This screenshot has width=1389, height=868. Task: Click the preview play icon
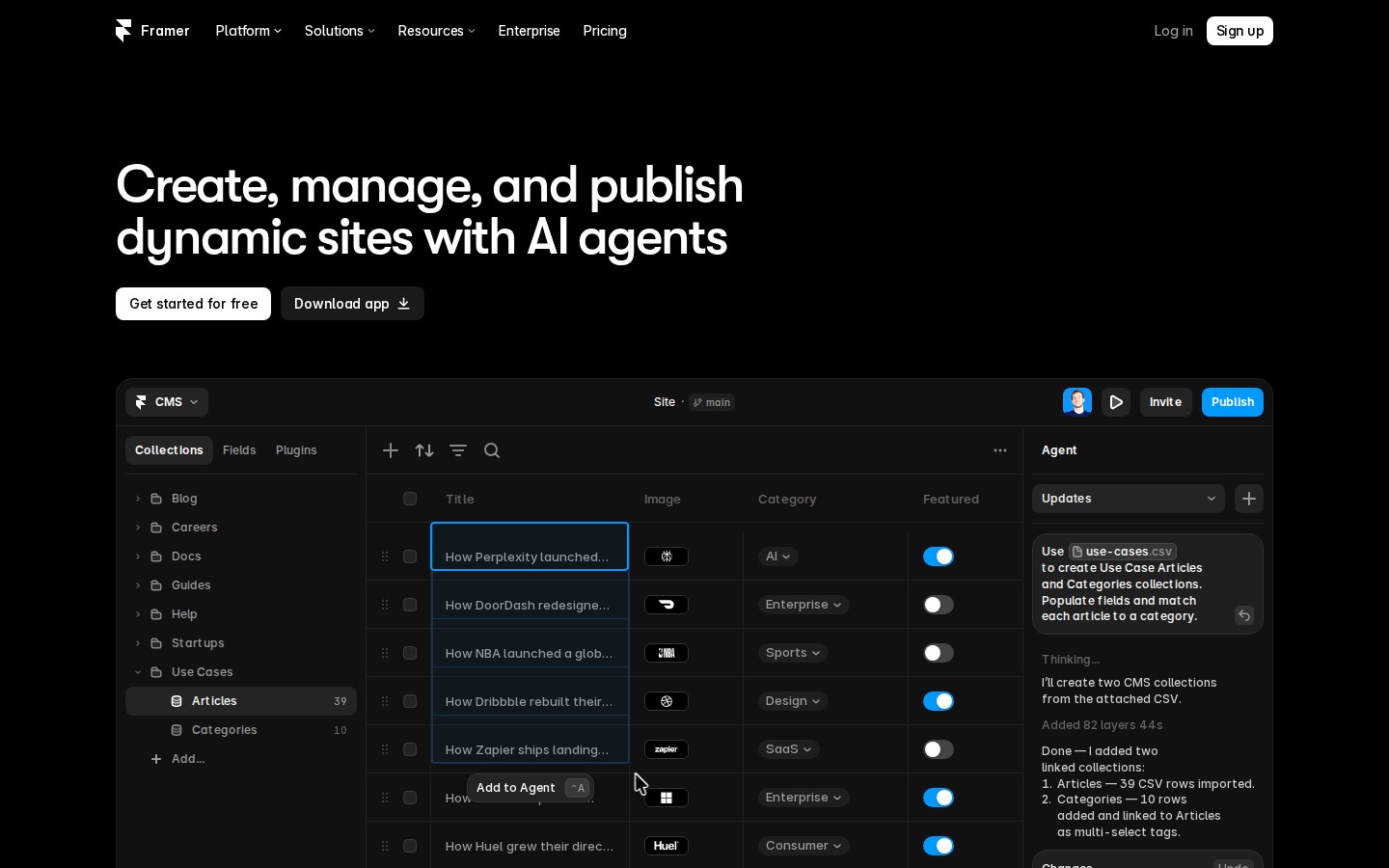tap(1116, 402)
